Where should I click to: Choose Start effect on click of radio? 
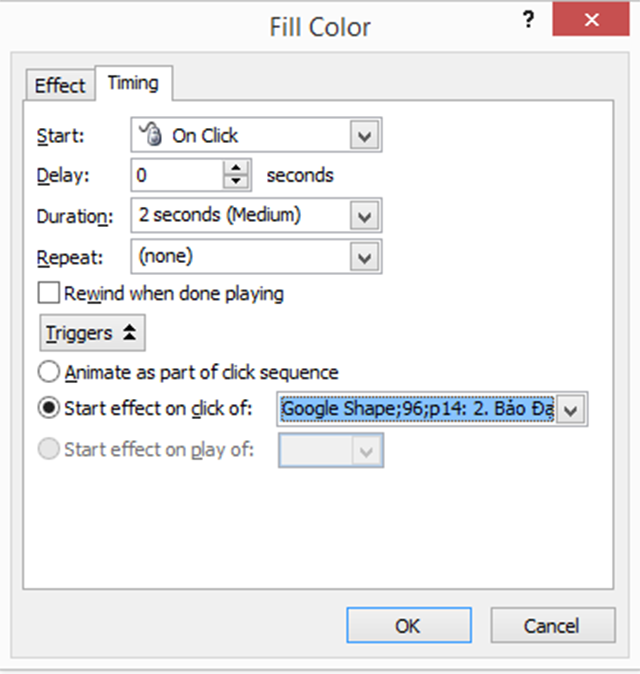point(49,407)
